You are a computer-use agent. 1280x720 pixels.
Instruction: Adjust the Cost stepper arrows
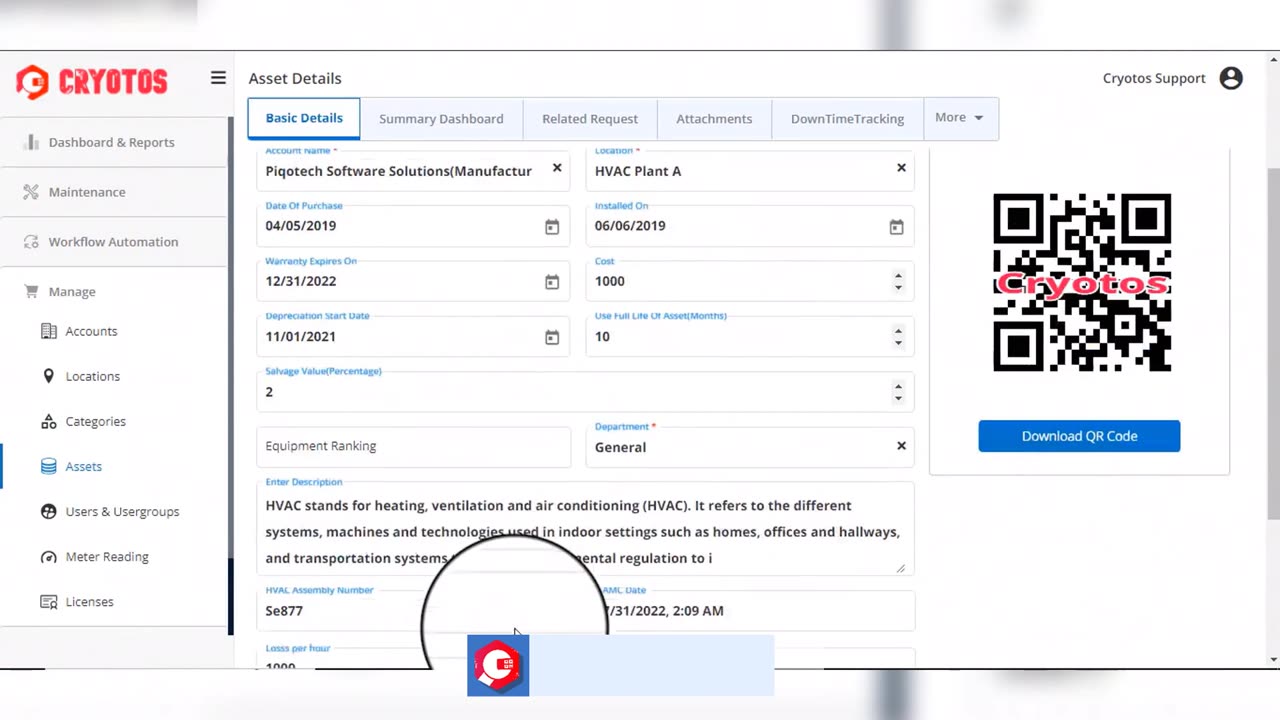point(898,282)
